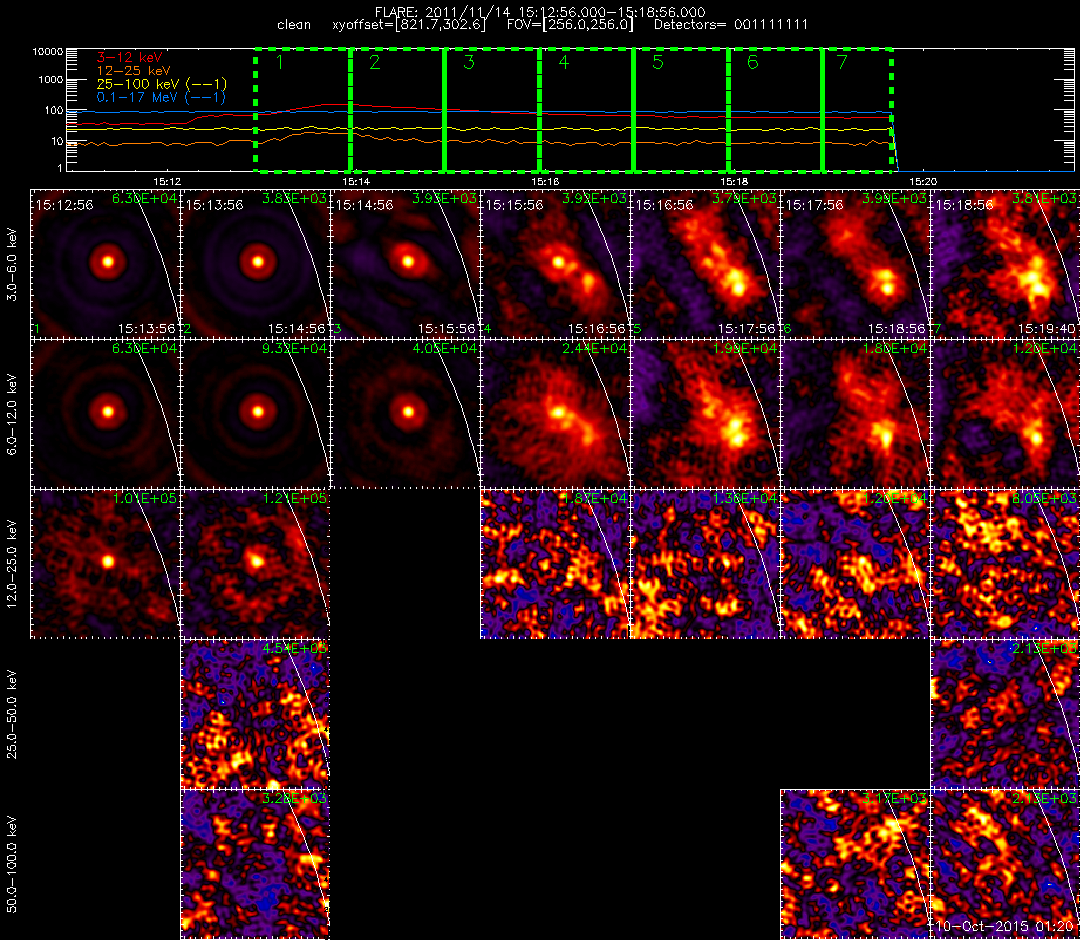Click the 15:14 time axis label
The height and width of the screenshot is (940, 1080).
coord(356,181)
